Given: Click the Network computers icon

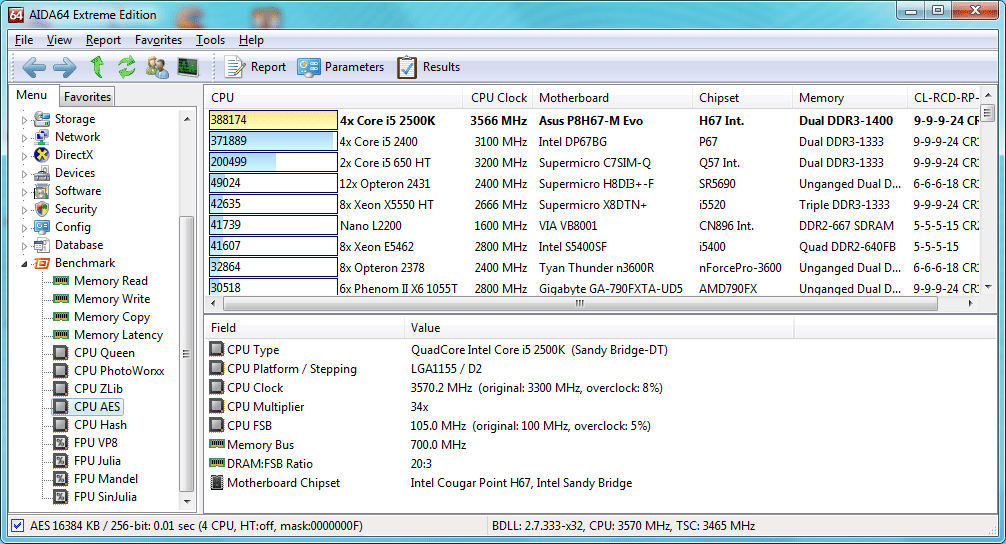Looking at the screenshot, I should 42,137.
